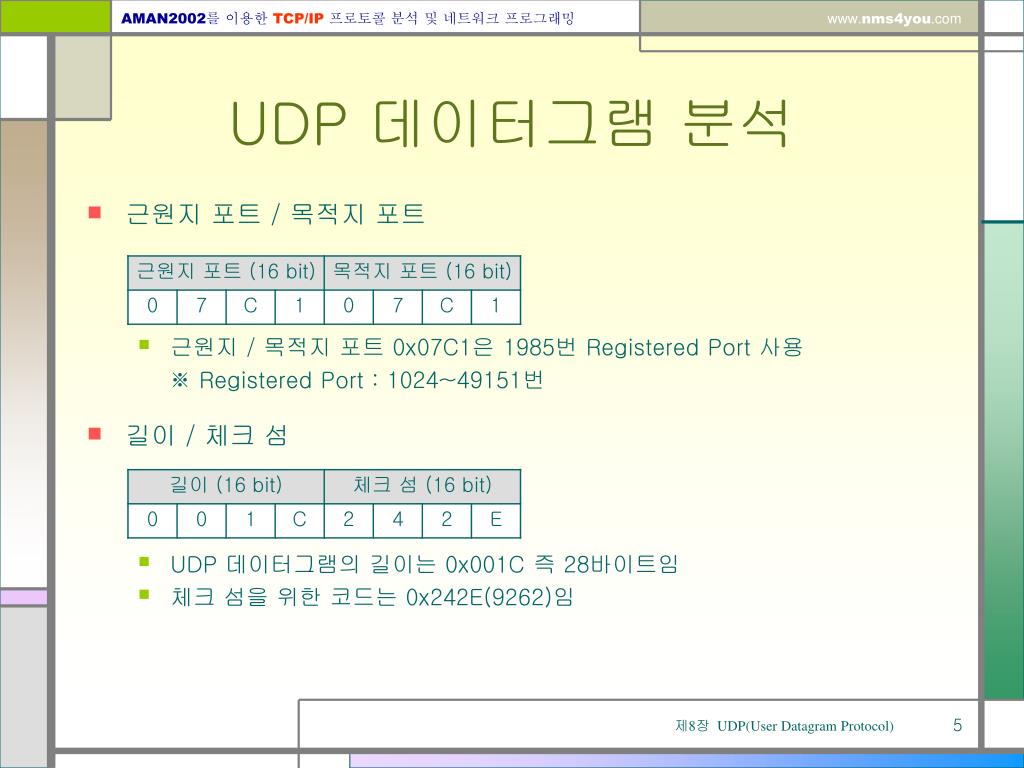Select line "0x07C1은 1985번 Registered Port 사용"
This screenshot has height=768, width=1024.
[x=598, y=347]
